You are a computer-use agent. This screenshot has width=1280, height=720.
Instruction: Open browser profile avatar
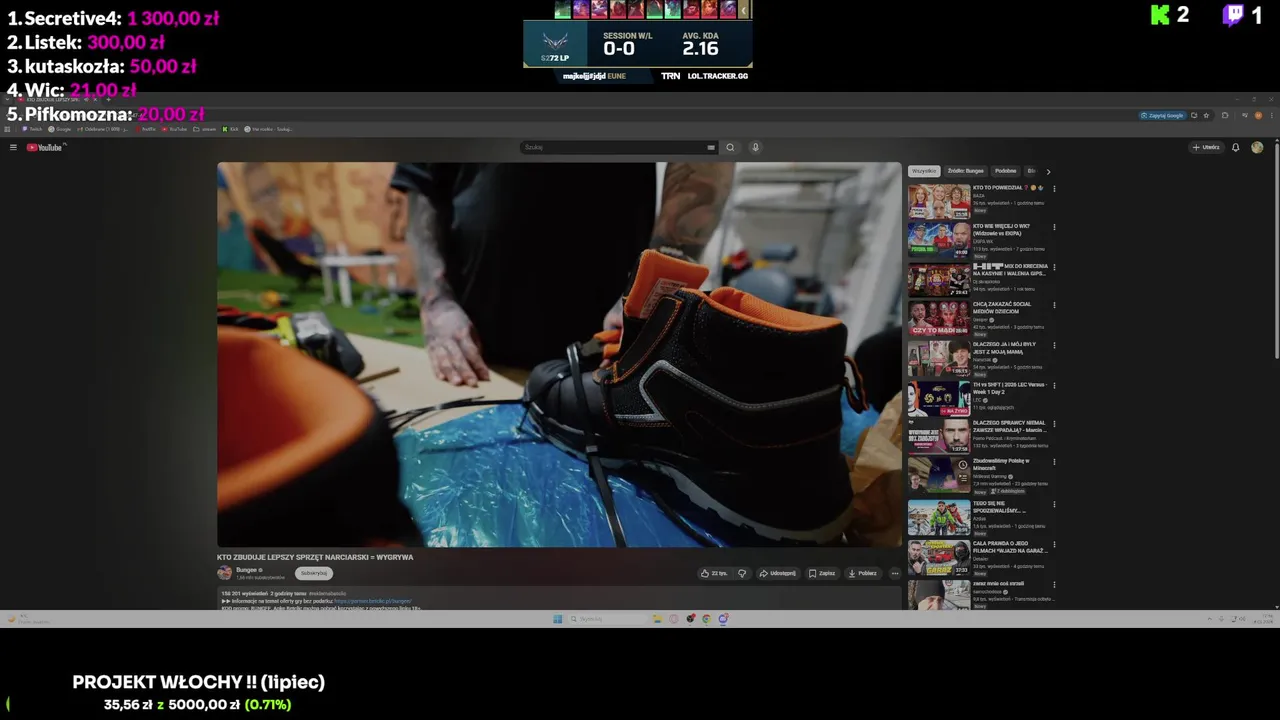click(1258, 115)
